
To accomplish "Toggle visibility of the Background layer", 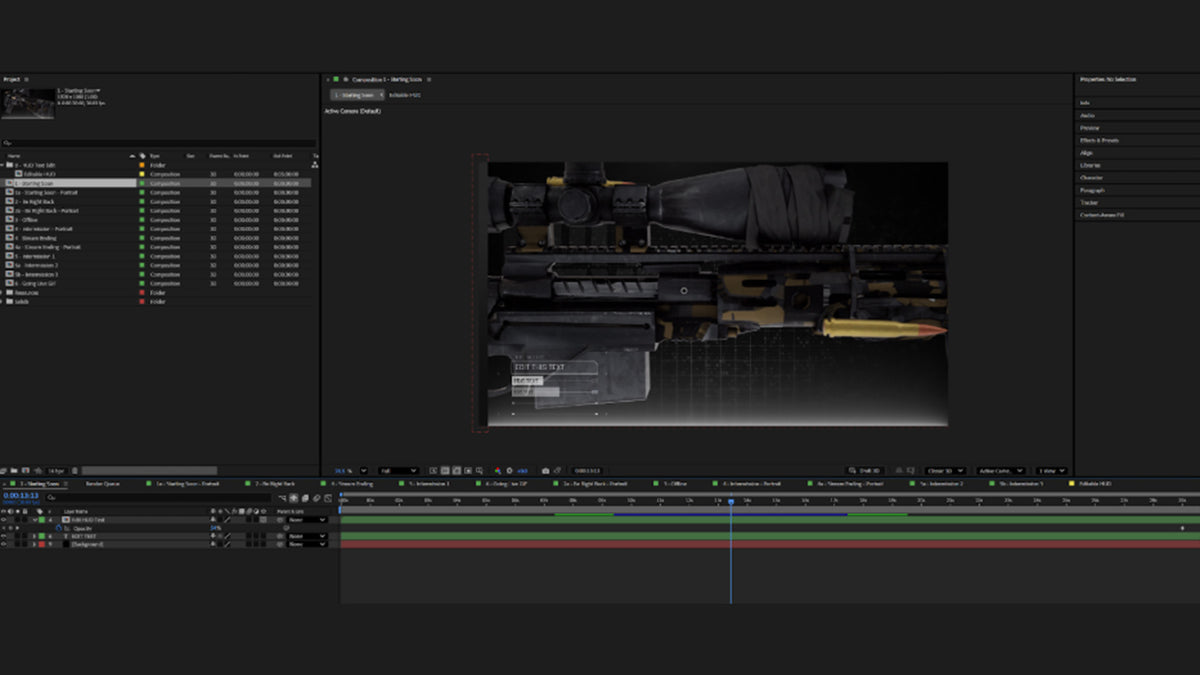I will coord(4,544).
